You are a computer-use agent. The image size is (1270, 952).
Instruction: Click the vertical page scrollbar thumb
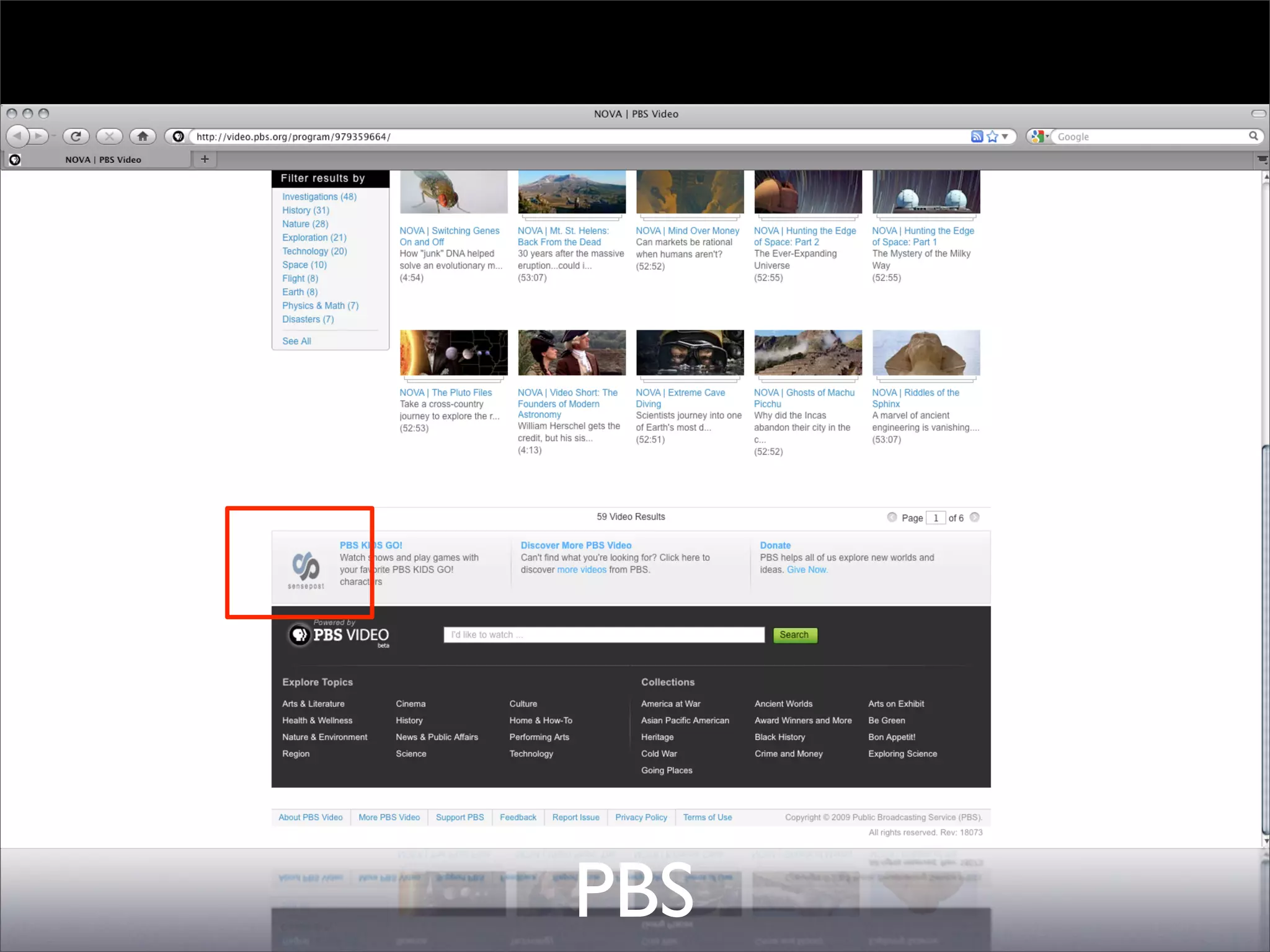pyautogui.click(x=1266, y=640)
